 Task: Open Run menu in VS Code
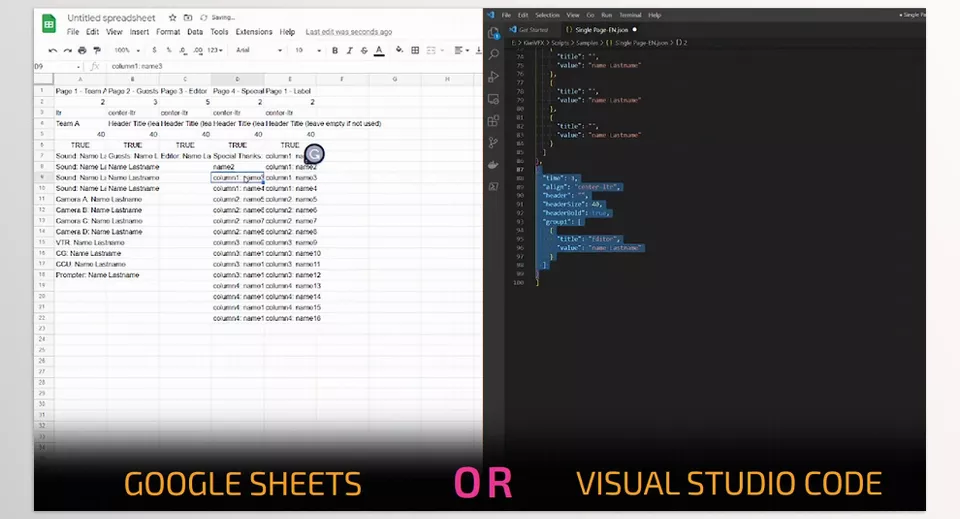point(606,15)
